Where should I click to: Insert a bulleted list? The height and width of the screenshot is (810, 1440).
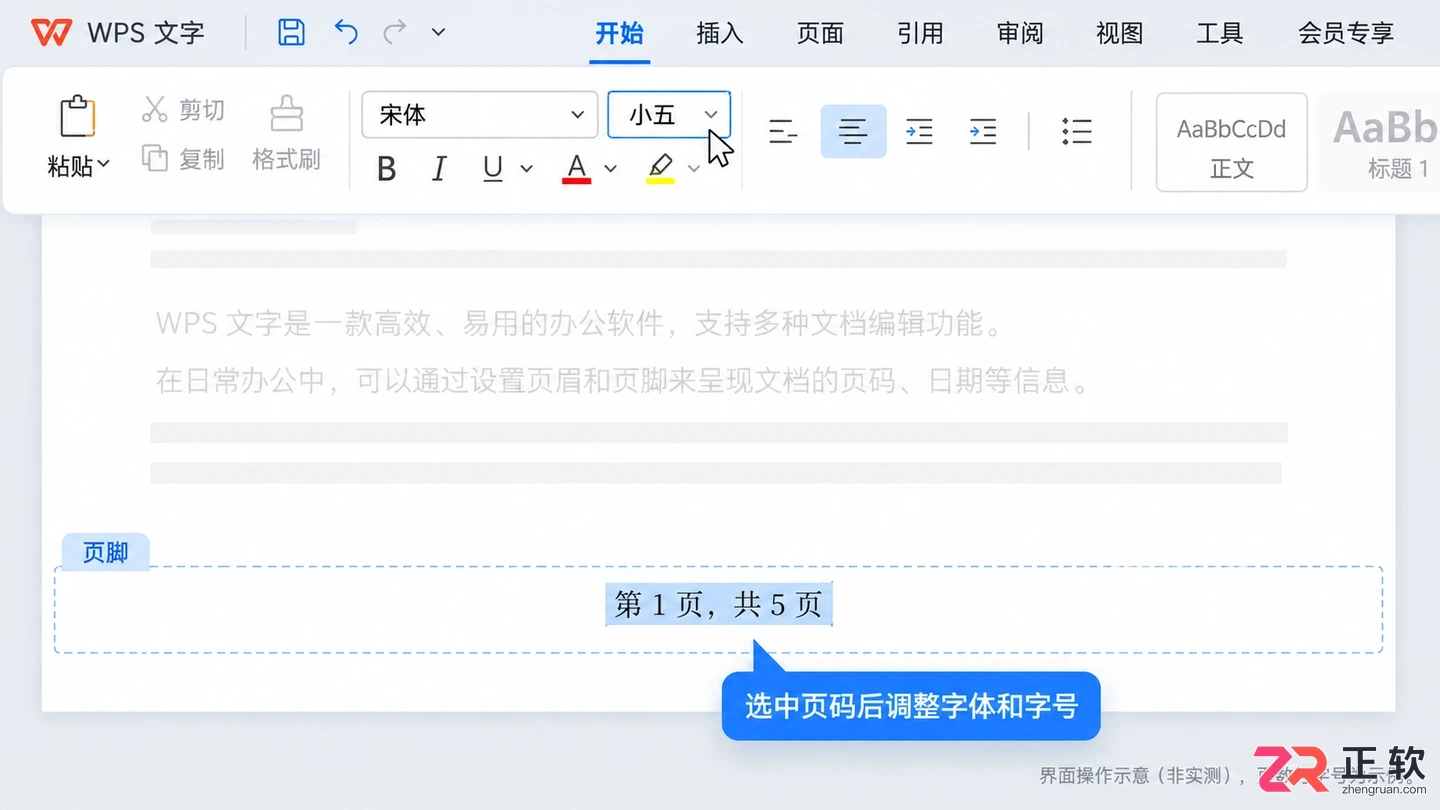tap(1077, 131)
